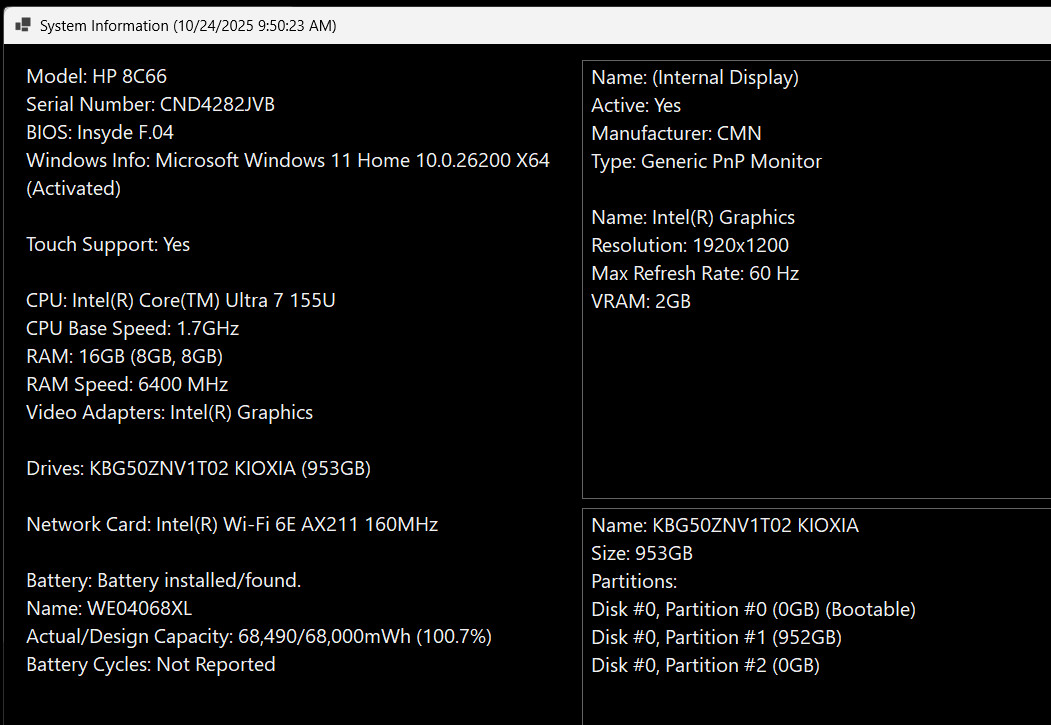The image size is (1051, 725).
Task: Select 'RAM Speed: 6400 MHz' line
Action: click(127, 385)
